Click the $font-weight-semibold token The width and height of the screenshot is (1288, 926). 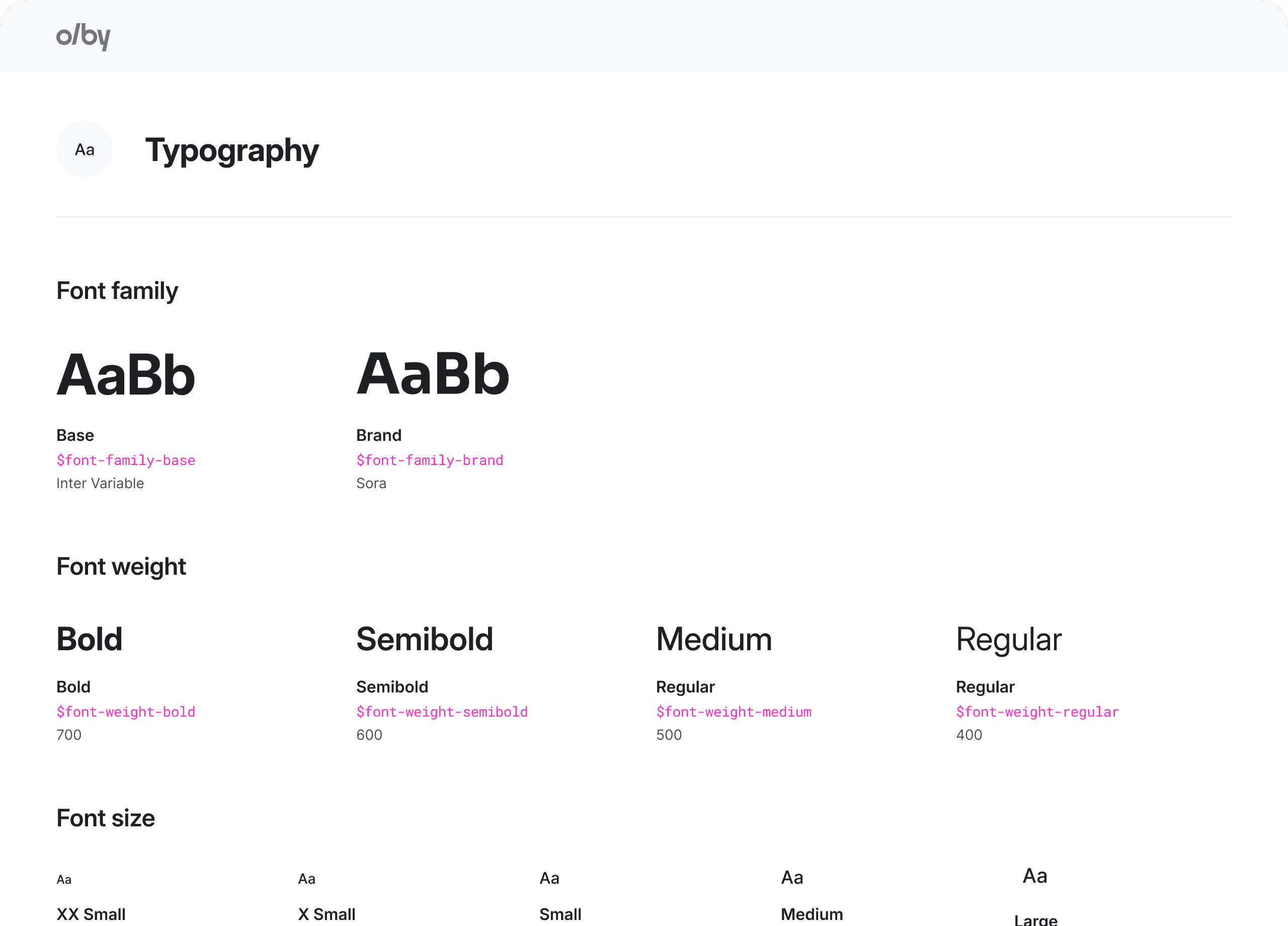click(x=442, y=712)
